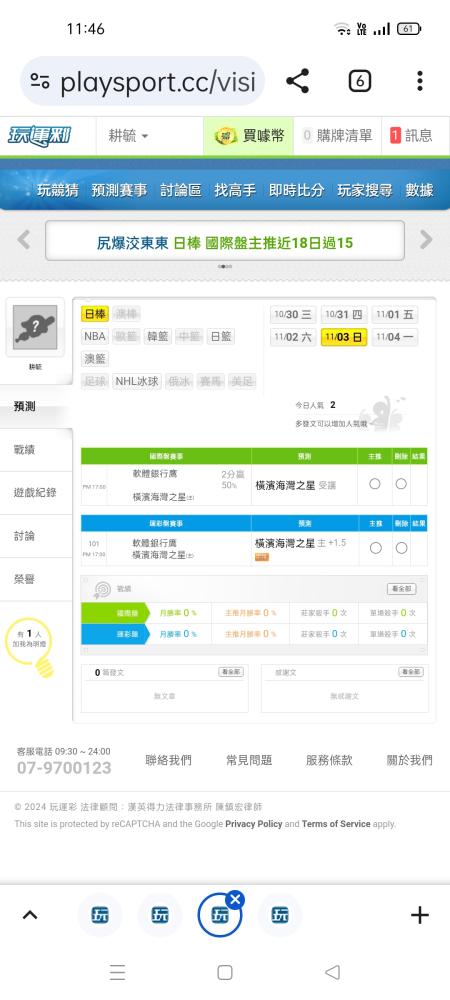This screenshot has width=450, height=1000.
Task: Add a new tab with the plus icon
Action: point(419,916)
